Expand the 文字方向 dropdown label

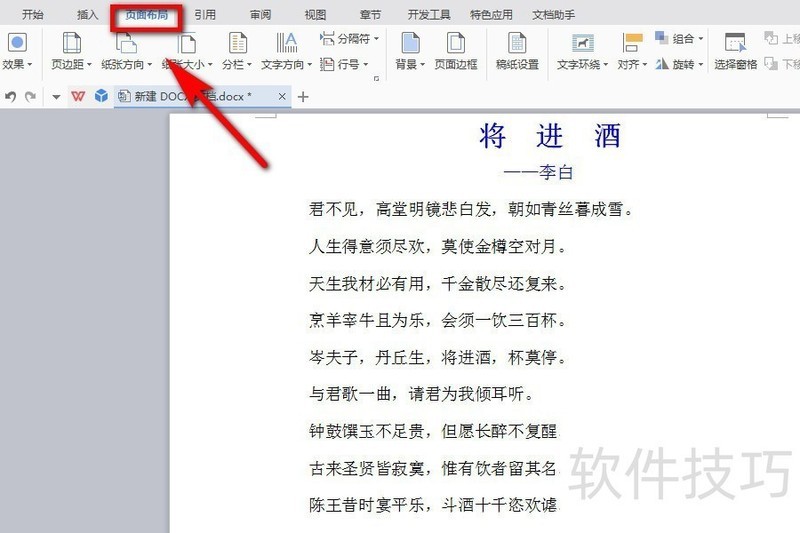click(x=286, y=65)
